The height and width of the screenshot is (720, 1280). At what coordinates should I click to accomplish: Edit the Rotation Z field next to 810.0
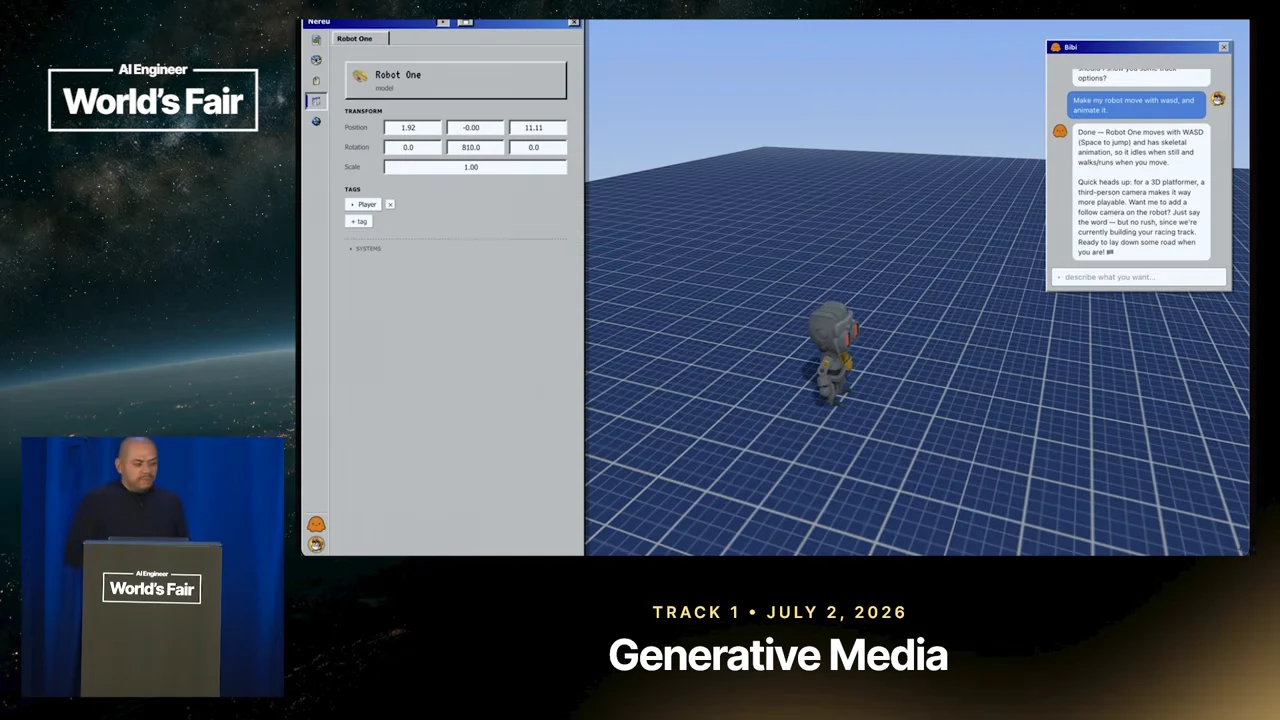[x=537, y=147]
